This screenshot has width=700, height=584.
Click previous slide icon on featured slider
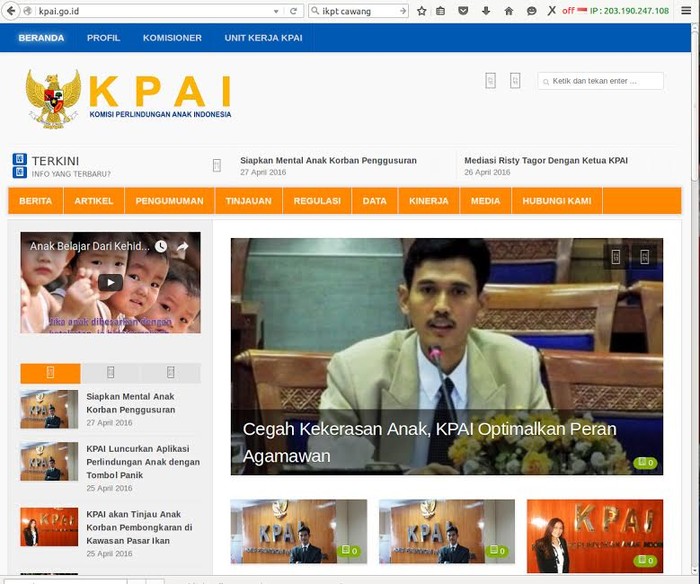(x=616, y=257)
